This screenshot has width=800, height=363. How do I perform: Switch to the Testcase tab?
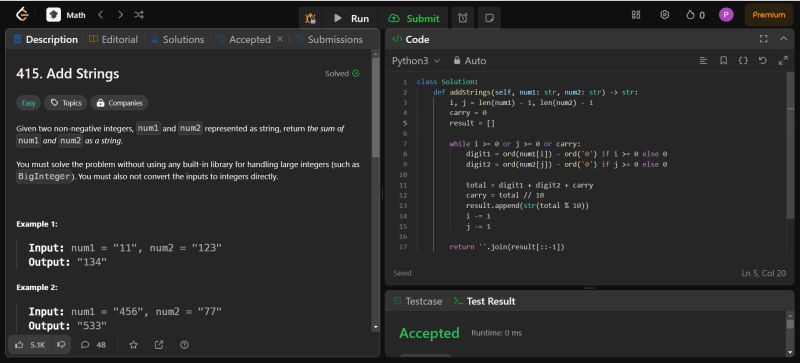[418, 301]
